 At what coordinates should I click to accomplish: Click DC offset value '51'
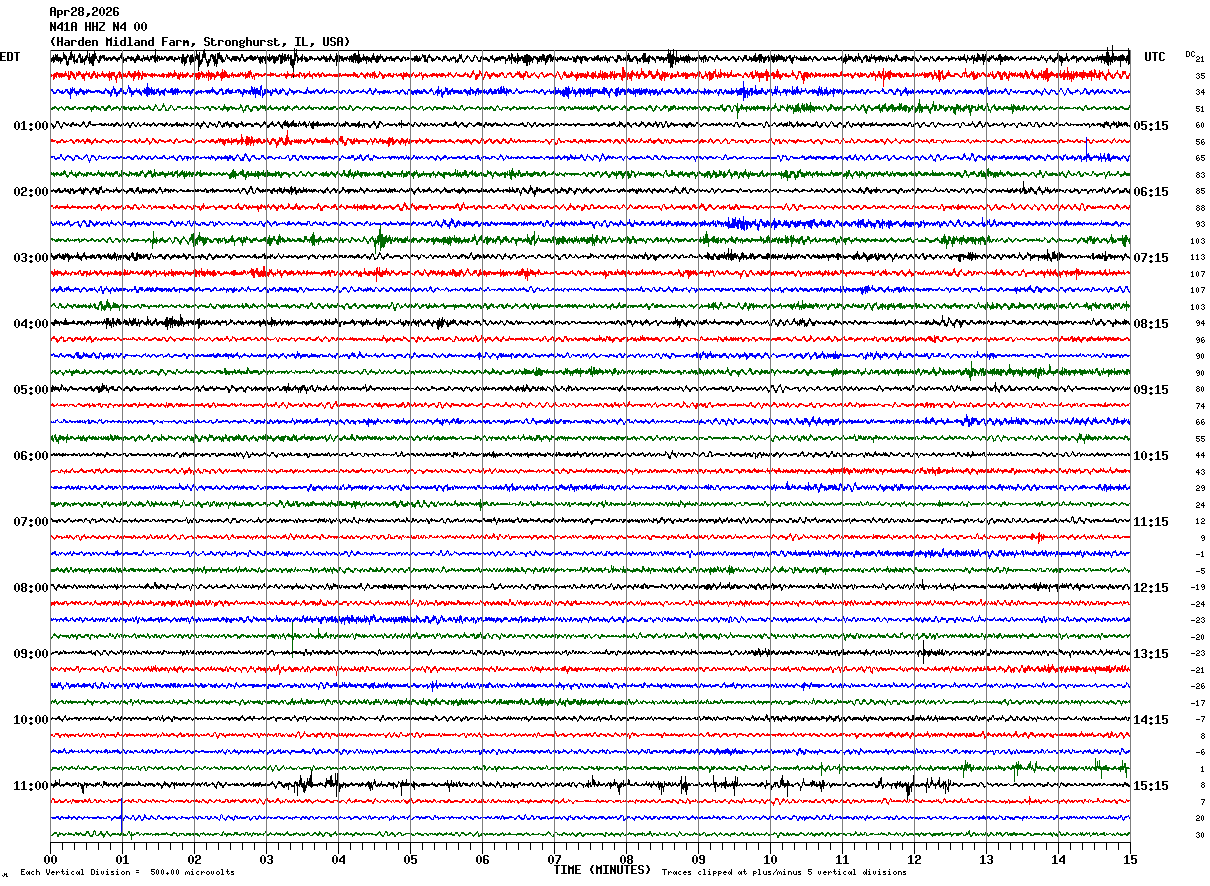coord(1200,109)
